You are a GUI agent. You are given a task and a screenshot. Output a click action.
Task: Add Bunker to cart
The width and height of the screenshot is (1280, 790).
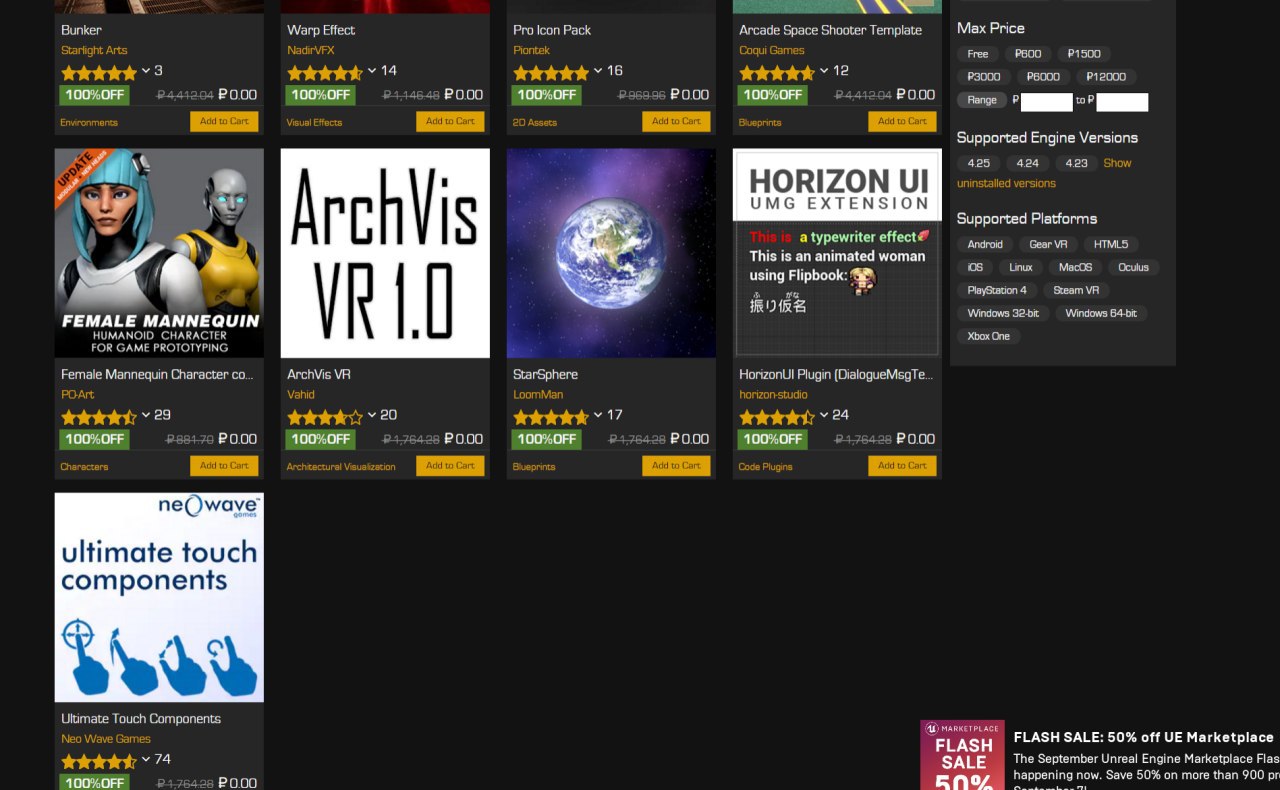pyautogui.click(x=224, y=121)
